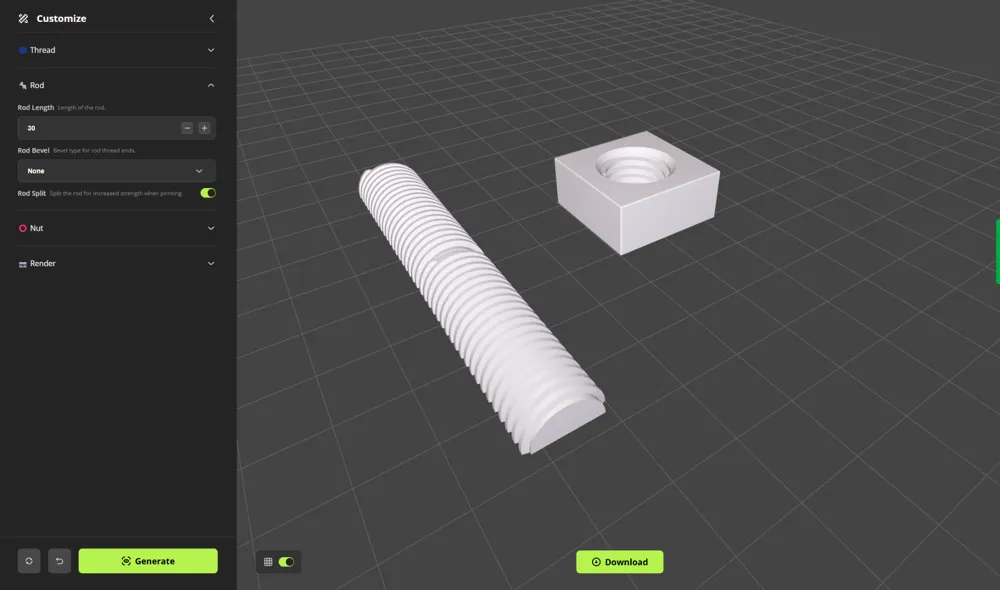Collapse the Rod section
Image resolution: width=1000 pixels, height=590 pixels.
tap(210, 85)
